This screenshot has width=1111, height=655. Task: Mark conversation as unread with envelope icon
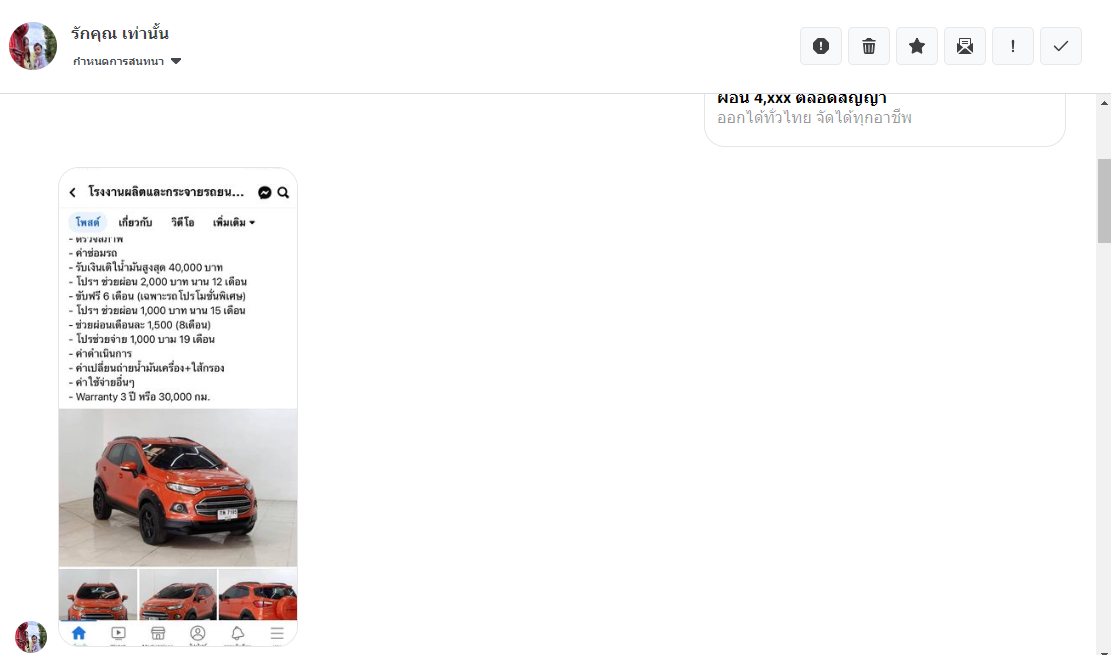click(964, 46)
